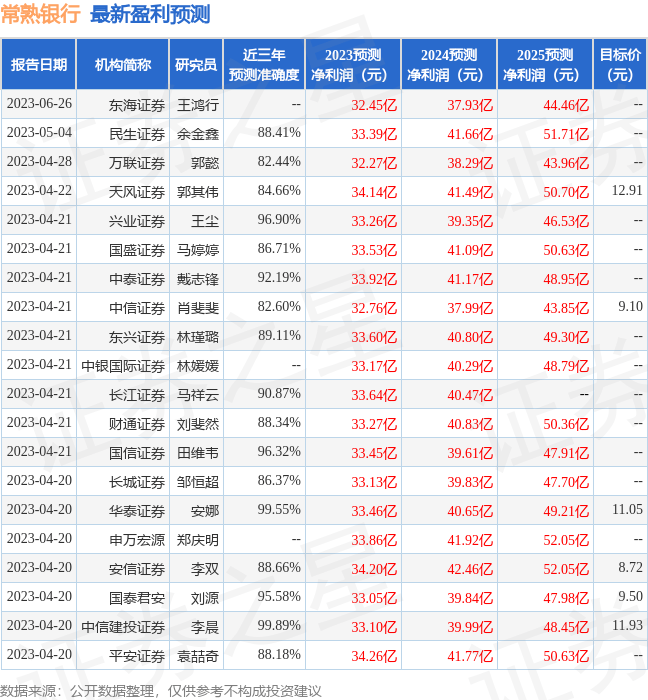648x700 pixels.
Task: Click 中银国际证券 institution cell
Action: click(123, 367)
